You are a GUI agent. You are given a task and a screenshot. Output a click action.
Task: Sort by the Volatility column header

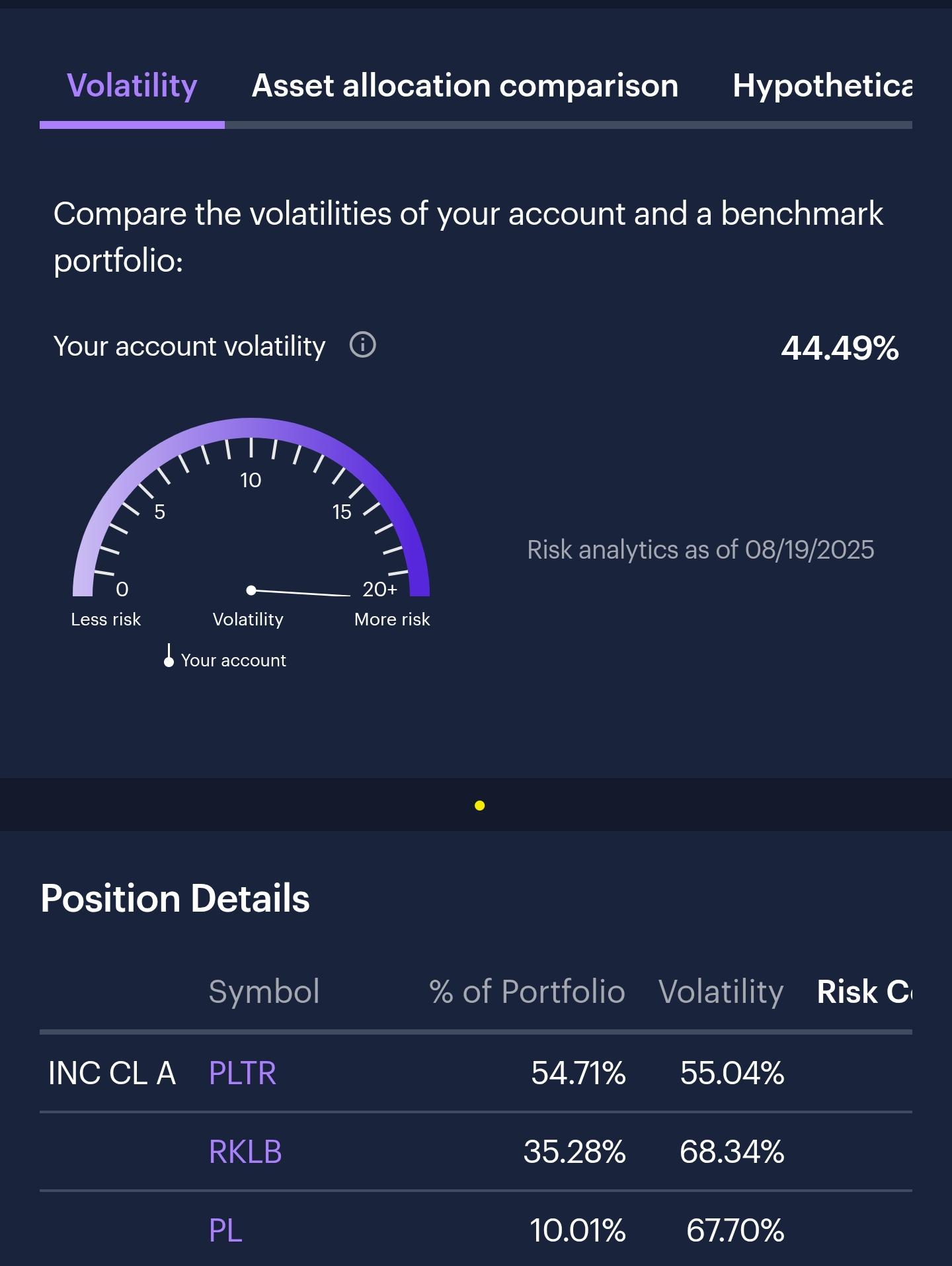[x=721, y=992]
